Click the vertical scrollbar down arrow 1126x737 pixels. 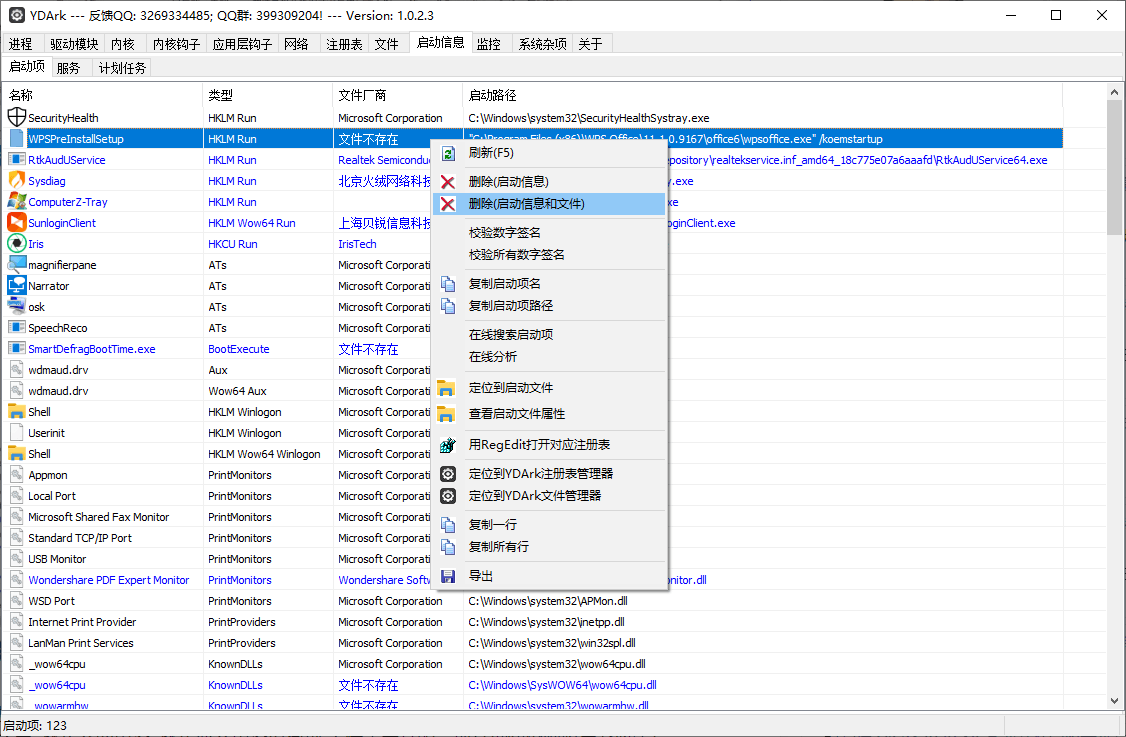pyautogui.click(x=1115, y=701)
